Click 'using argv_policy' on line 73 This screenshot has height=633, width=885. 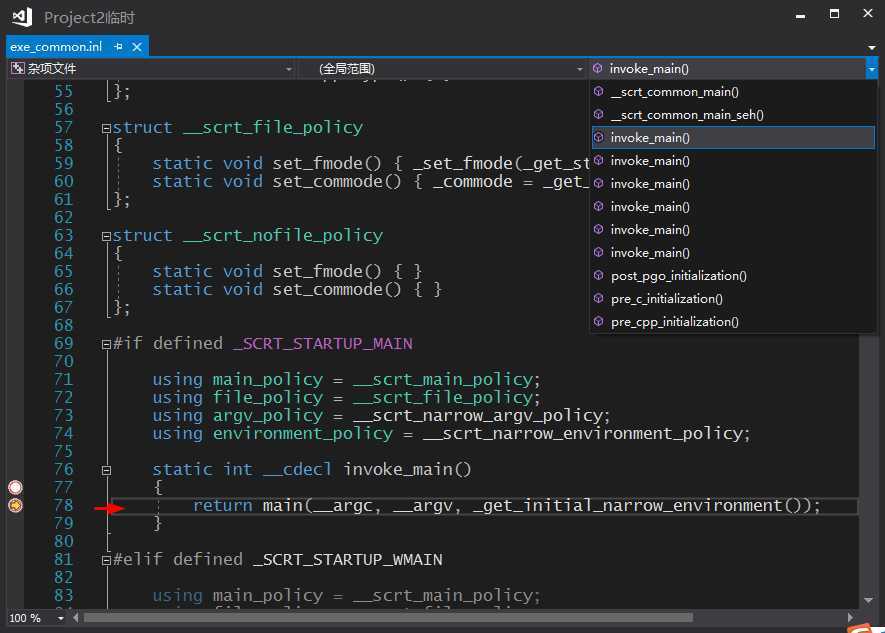click(x=238, y=416)
